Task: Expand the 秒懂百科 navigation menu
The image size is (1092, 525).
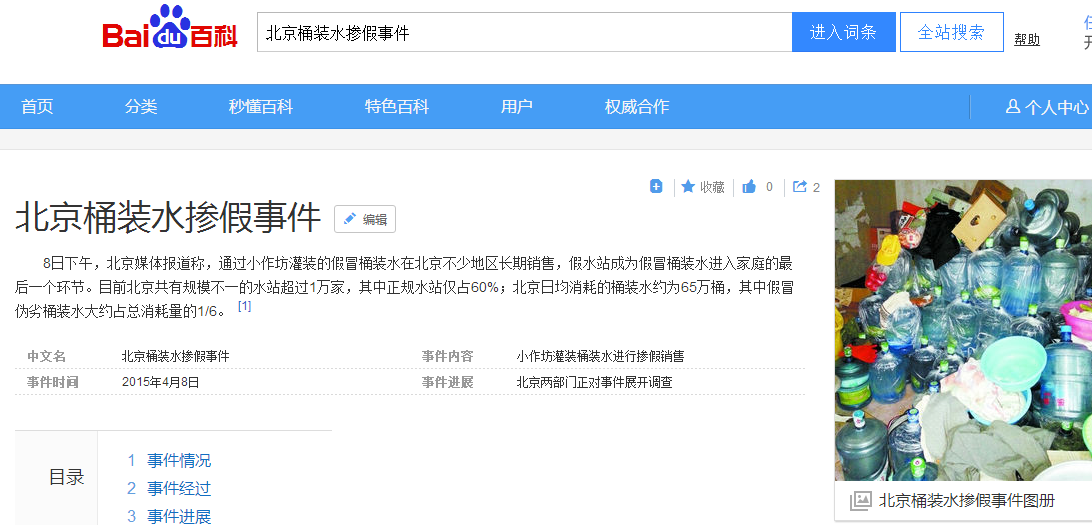Action: pos(261,107)
